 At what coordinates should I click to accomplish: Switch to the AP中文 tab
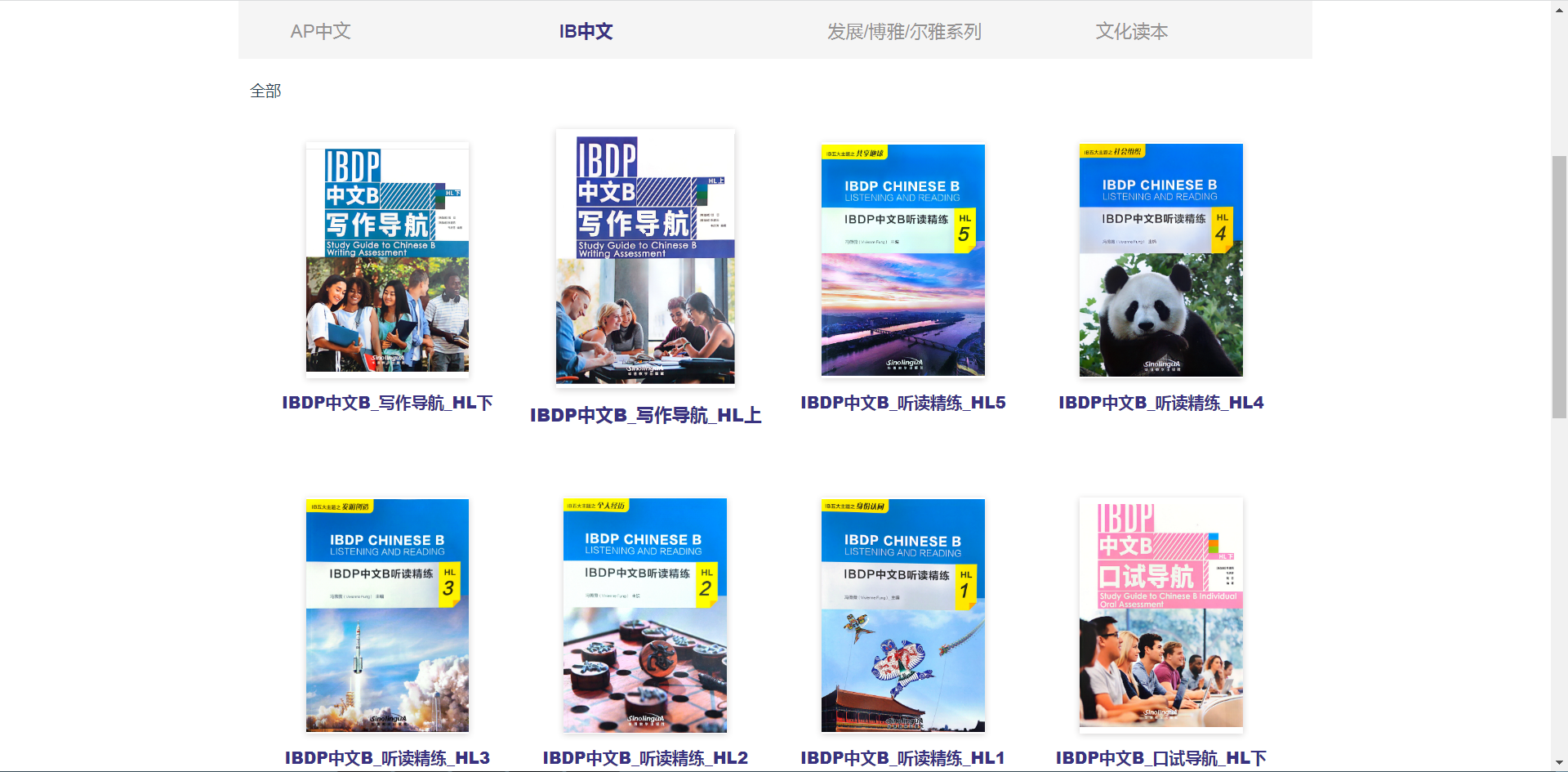point(320,31)
